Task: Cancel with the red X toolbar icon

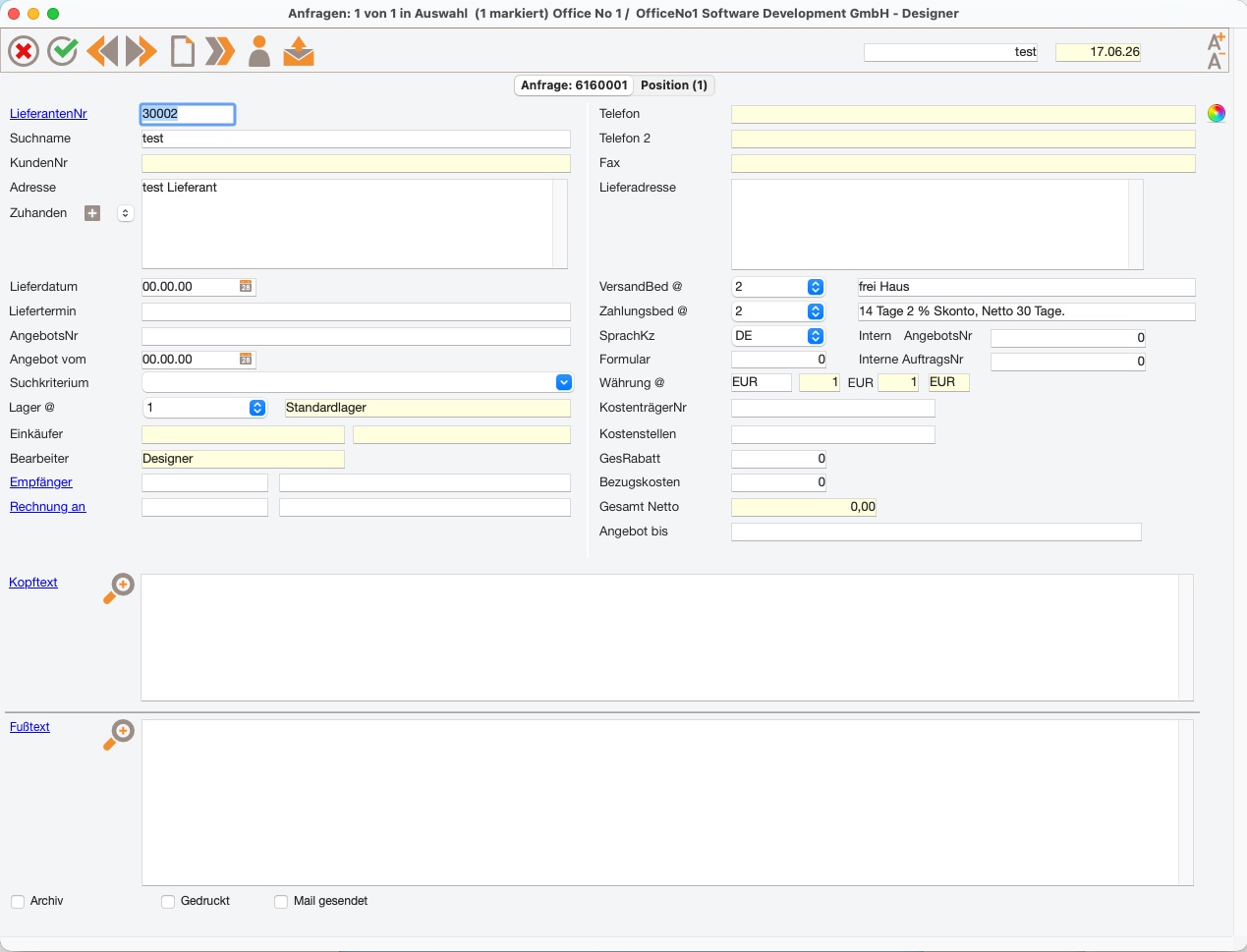Action: click(24, 51)
